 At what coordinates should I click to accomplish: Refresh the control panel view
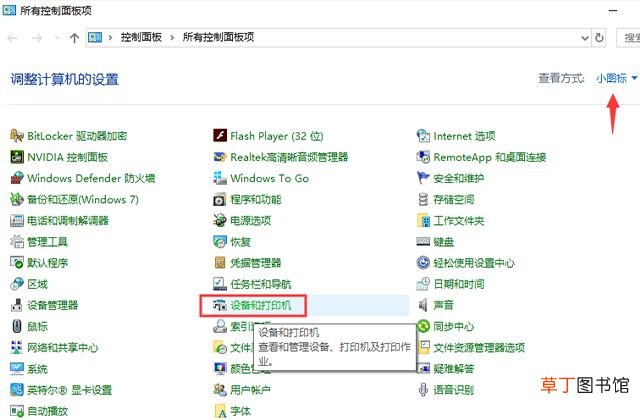click(x=599, y=38)
